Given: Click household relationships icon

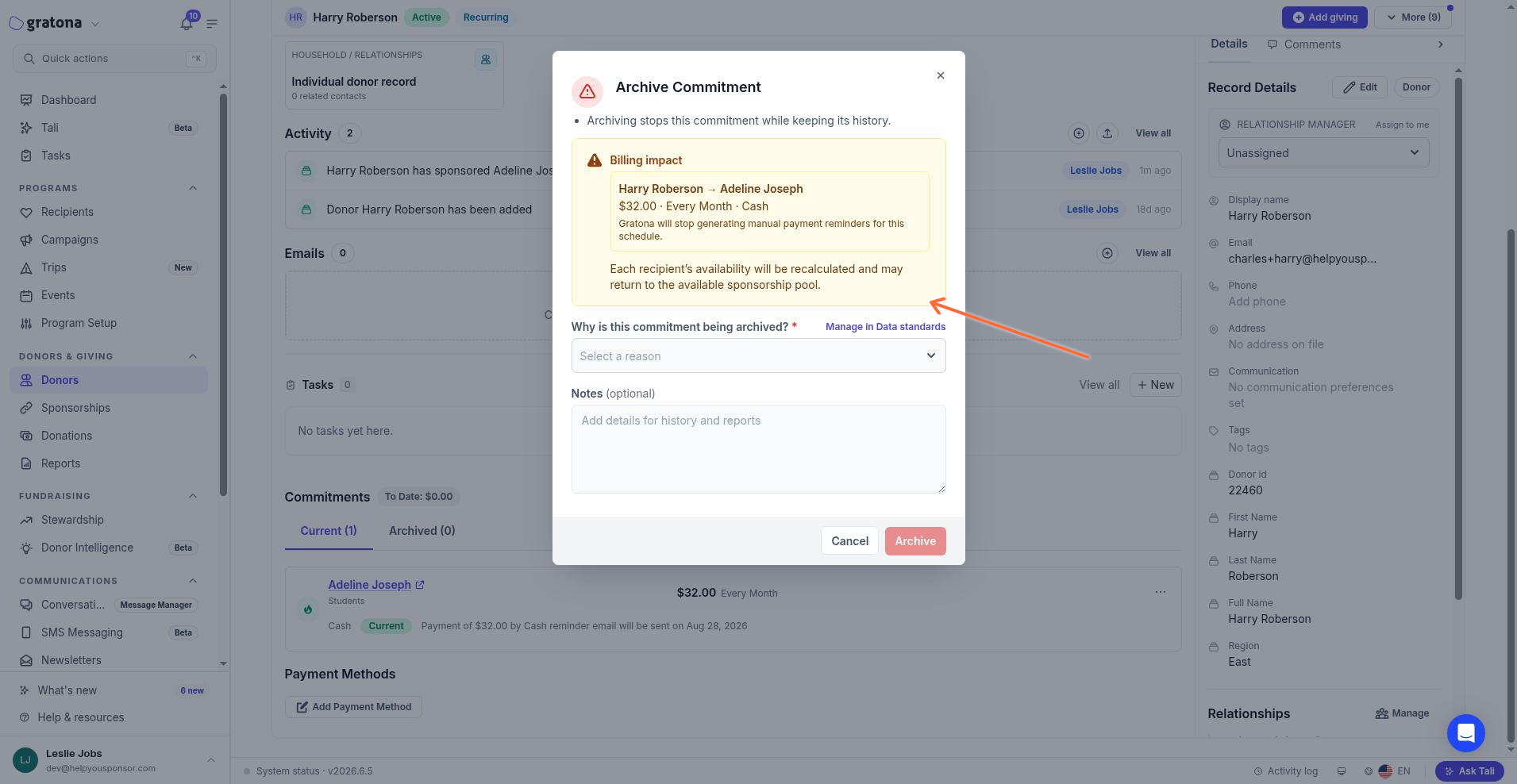Looking at the screenshot, I should [x=486, y=60].
